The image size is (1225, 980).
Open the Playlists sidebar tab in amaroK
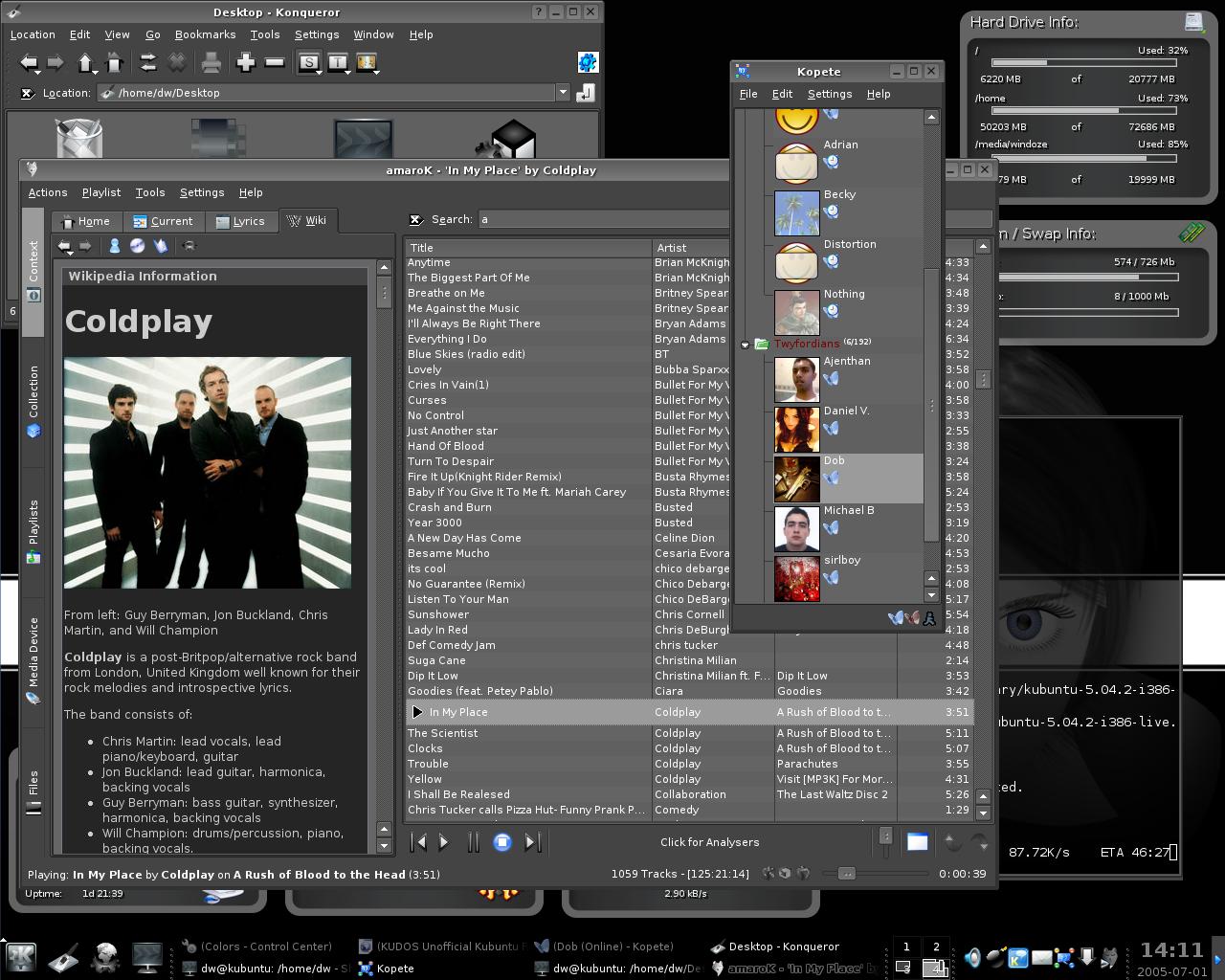click(x=33, y=532)
